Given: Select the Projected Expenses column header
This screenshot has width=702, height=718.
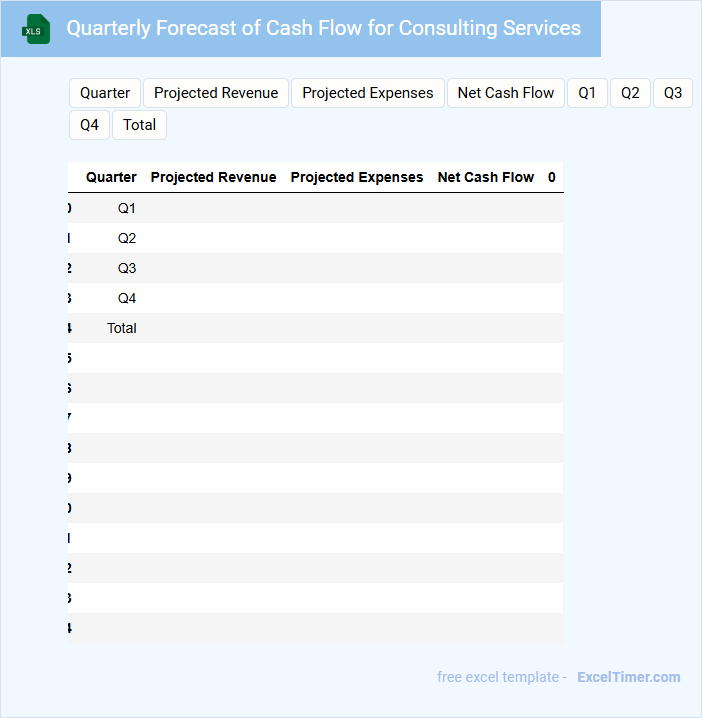Looking at the screenshot, I should pyautogui.click(x=357, y=177).
